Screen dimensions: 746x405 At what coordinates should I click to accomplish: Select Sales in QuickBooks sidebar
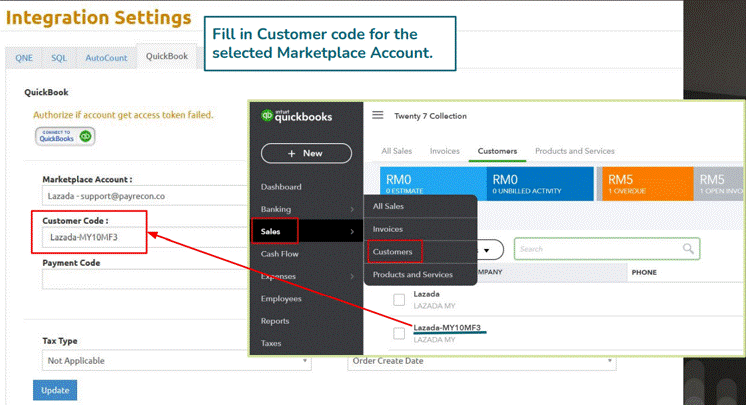click(x=270, y=231)
